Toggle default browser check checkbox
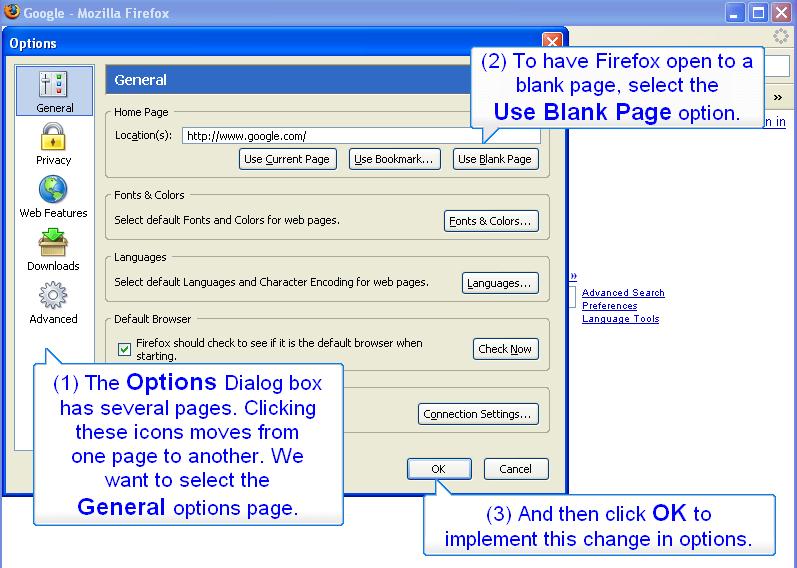This screenshot has width=797, height=568. click(124, 349)
